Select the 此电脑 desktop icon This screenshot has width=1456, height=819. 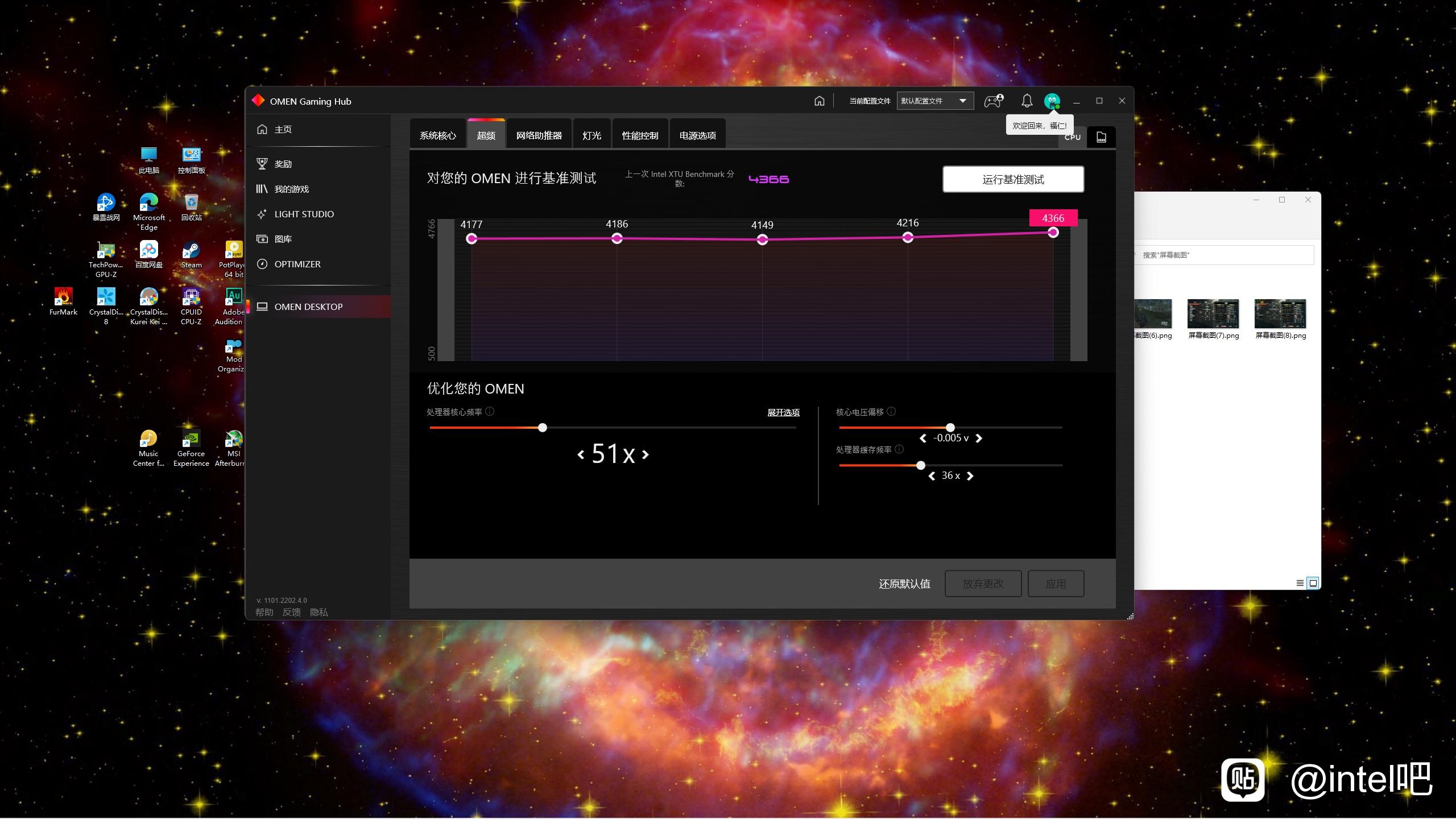pos(149,160)
